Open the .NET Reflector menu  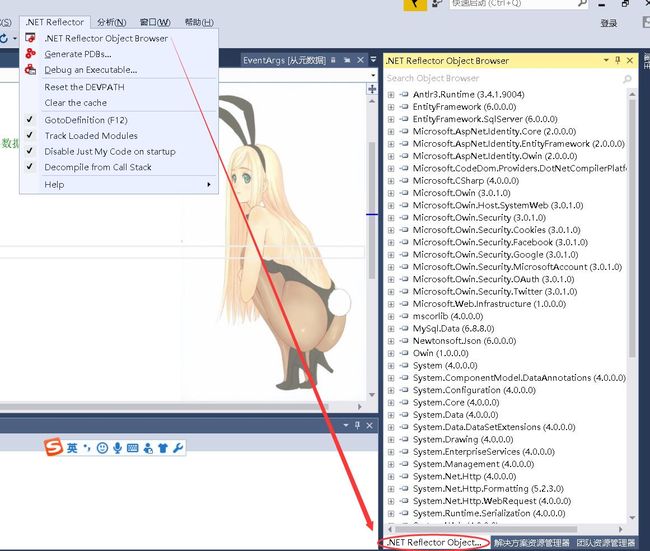[x=54, y=22]
